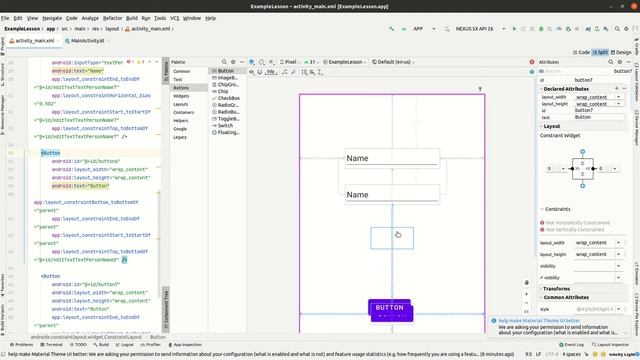Click first Name text field on canvas
This screenshot has height=360, width=640.
[392, 158]
